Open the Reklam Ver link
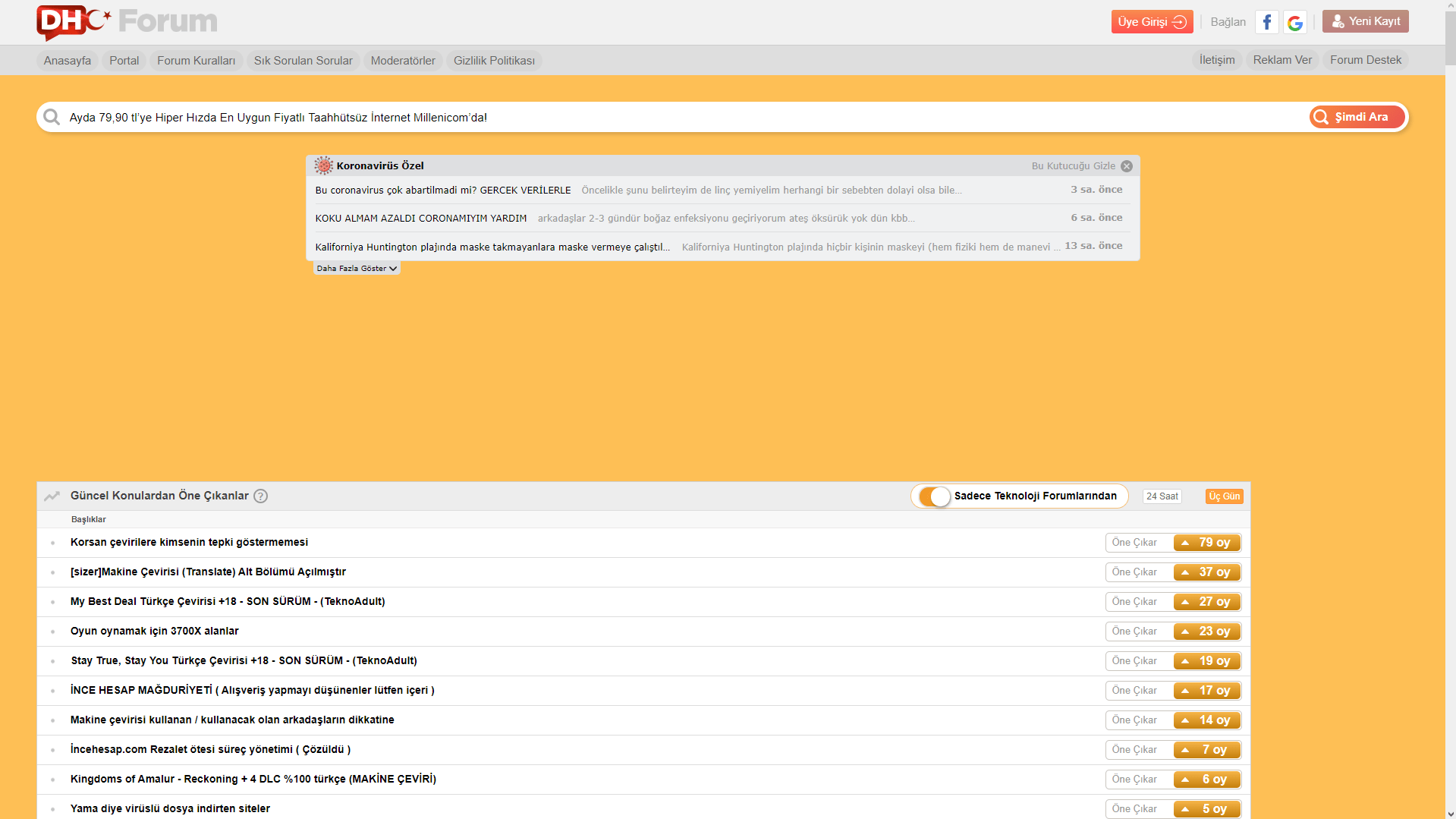 [1282, 60]
